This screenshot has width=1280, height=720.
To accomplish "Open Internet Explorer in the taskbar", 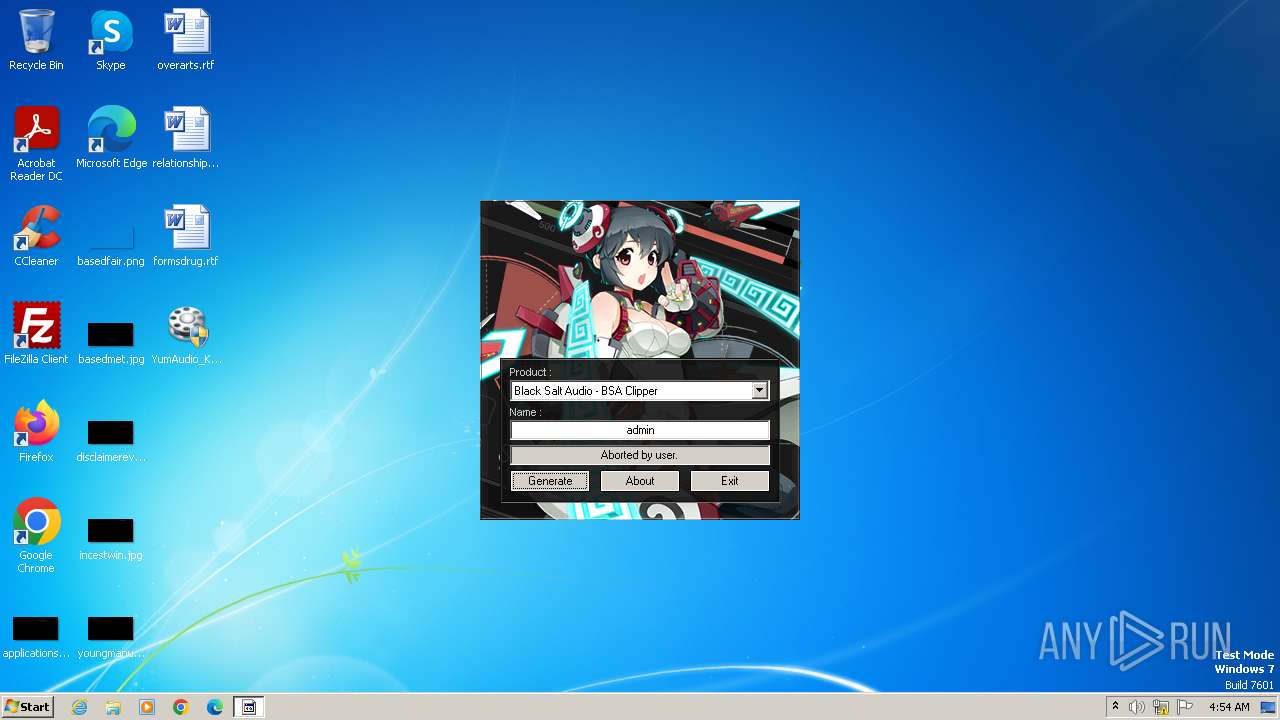I will coord(79,707).
